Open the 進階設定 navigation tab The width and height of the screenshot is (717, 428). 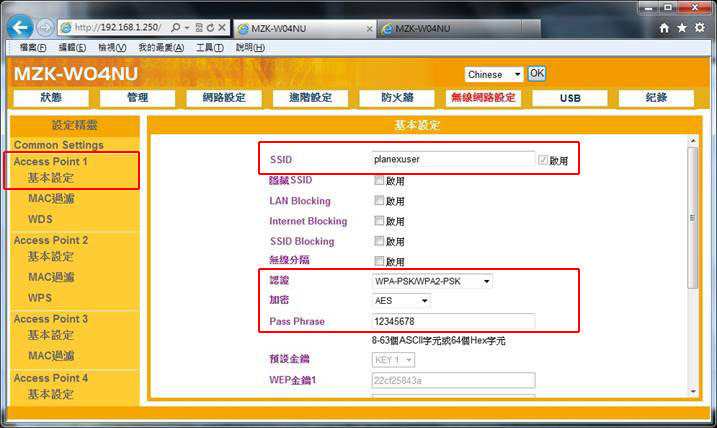(x=310, y=97)
